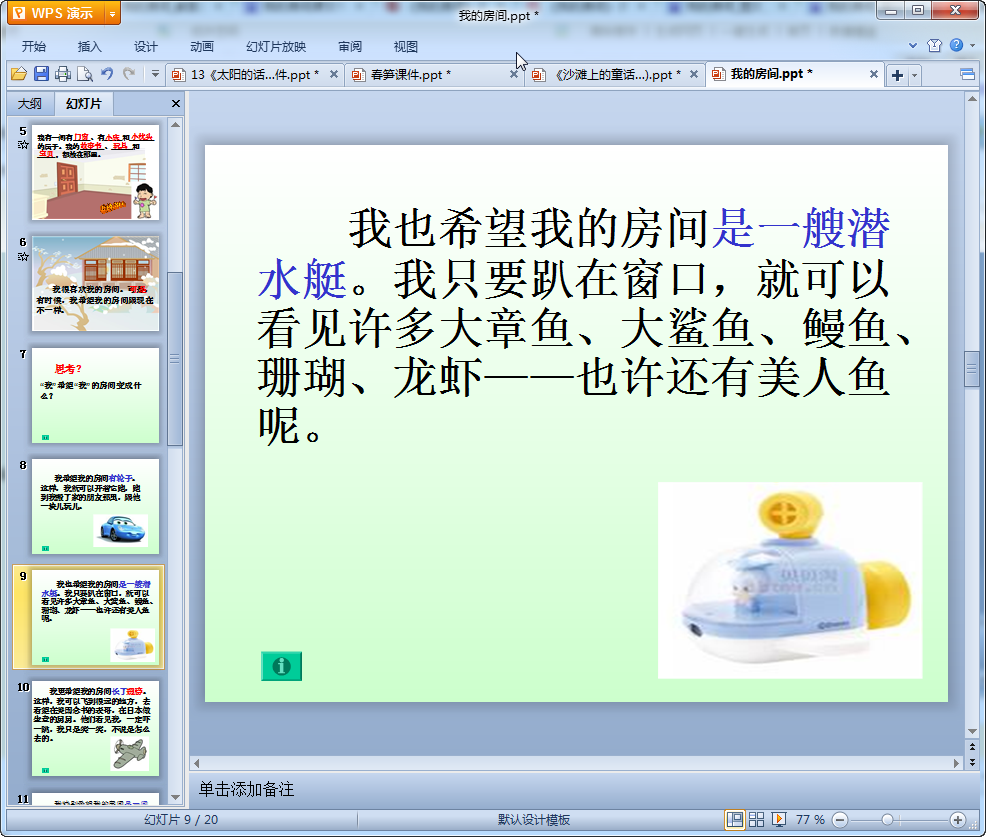
Task: Click the thumbnail panel scroll up arrow
Action: 175,125
